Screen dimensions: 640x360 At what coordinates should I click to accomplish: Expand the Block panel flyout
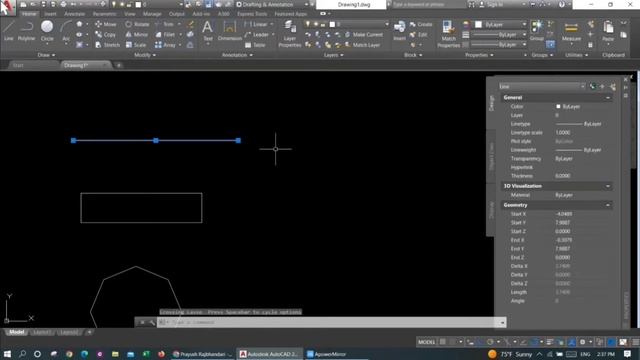(413, 55)
